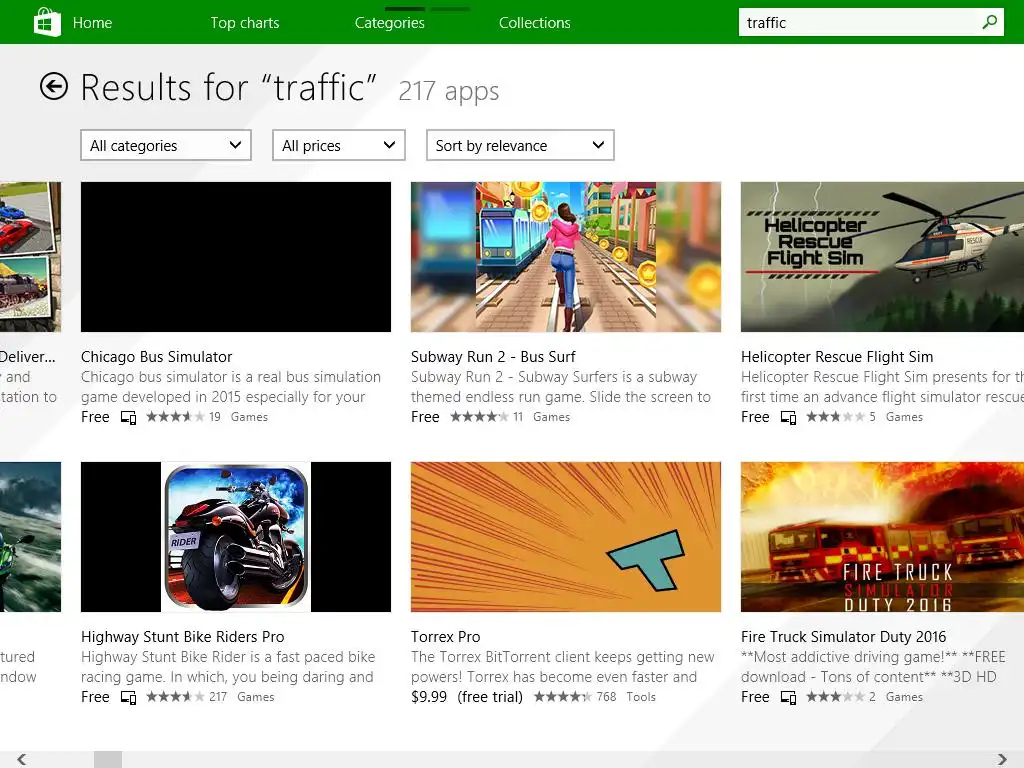Click Highway Stunt Bike motorcycle thumbnail
Screen dimensions: 1024x768
tap(236, 537)
